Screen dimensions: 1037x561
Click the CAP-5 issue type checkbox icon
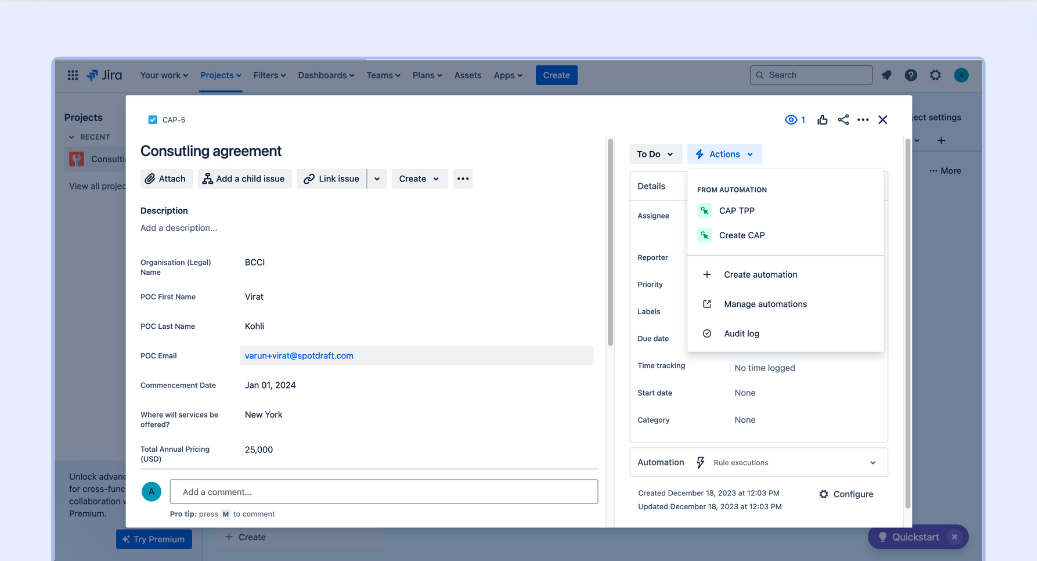(x=153, y=120)
